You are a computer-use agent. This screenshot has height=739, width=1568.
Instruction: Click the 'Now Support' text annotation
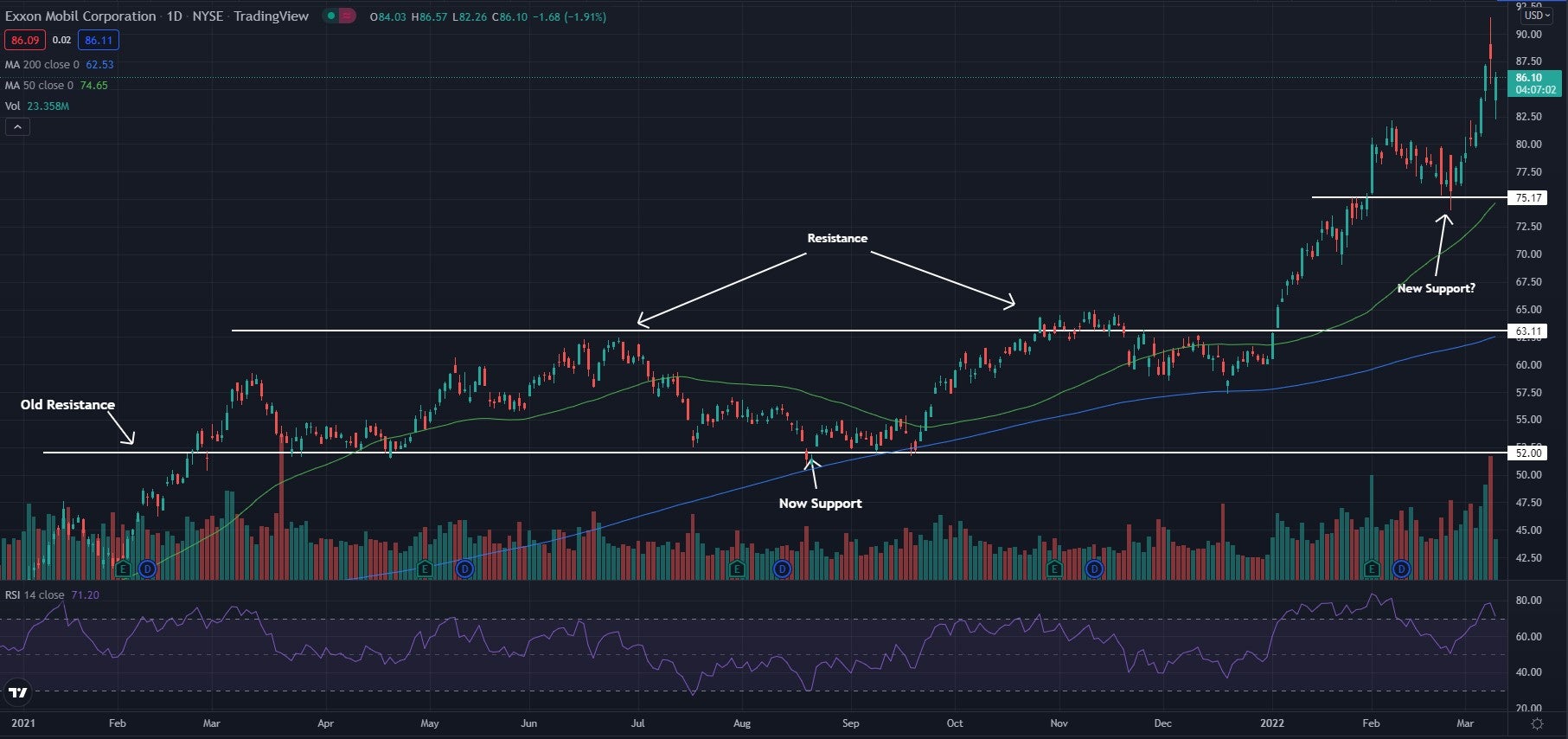click(820, 504)
